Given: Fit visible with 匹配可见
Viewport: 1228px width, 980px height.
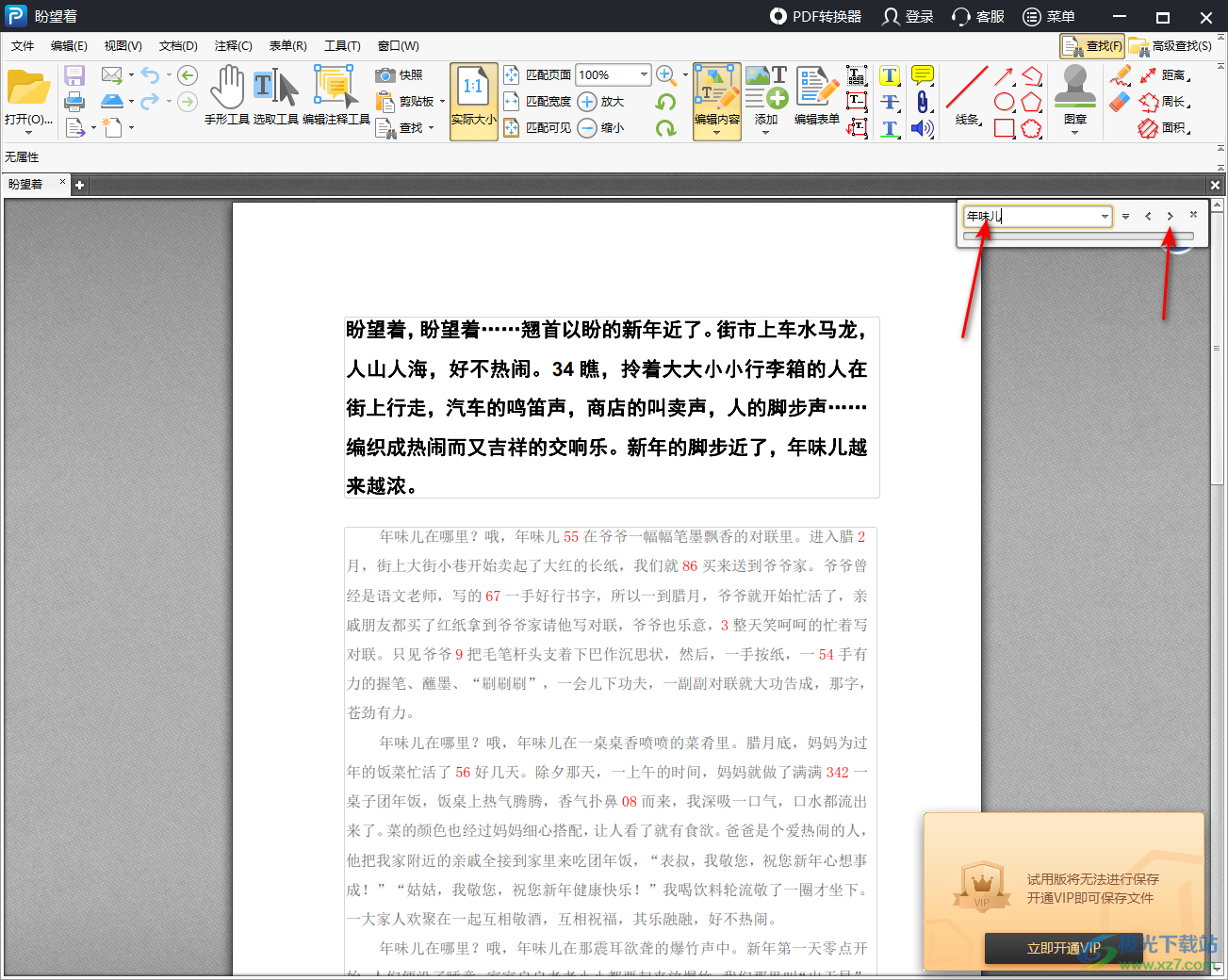Looking at the screenshot, I should pos(537,127).
